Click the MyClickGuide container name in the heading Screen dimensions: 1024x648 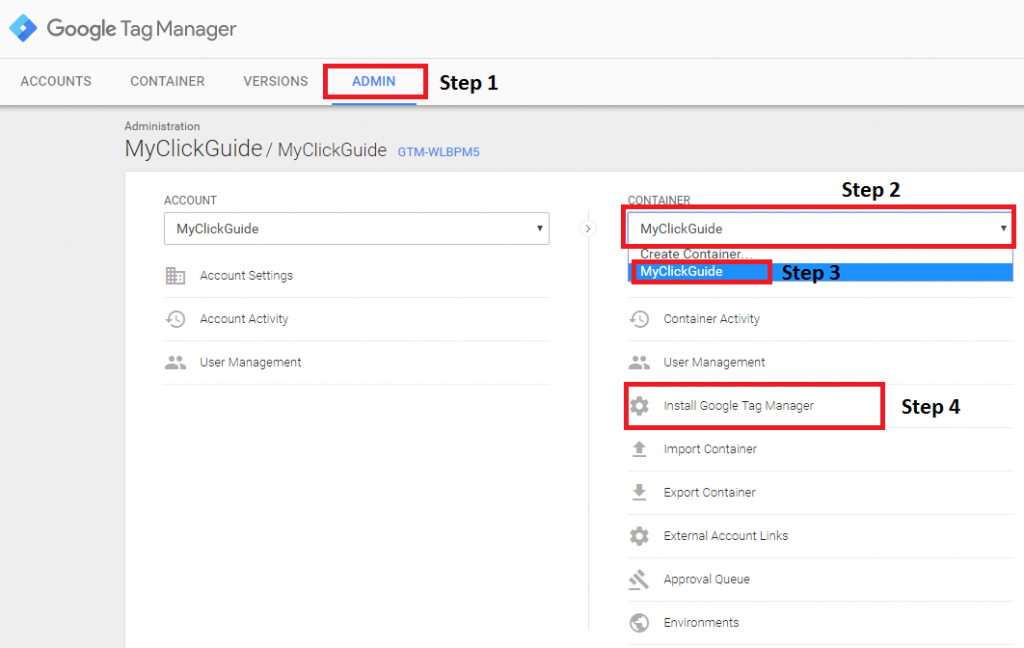pos(332,150)
